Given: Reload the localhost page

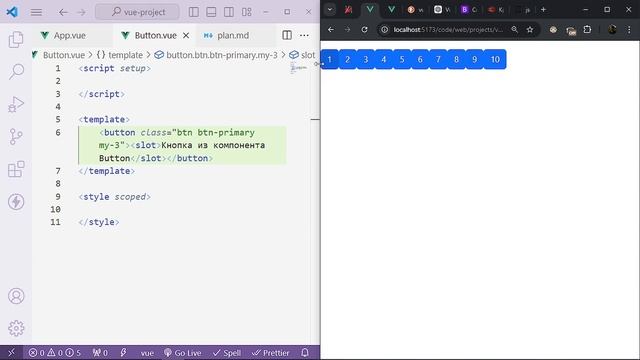Looking at the screenshot, I should click(364, 29).
